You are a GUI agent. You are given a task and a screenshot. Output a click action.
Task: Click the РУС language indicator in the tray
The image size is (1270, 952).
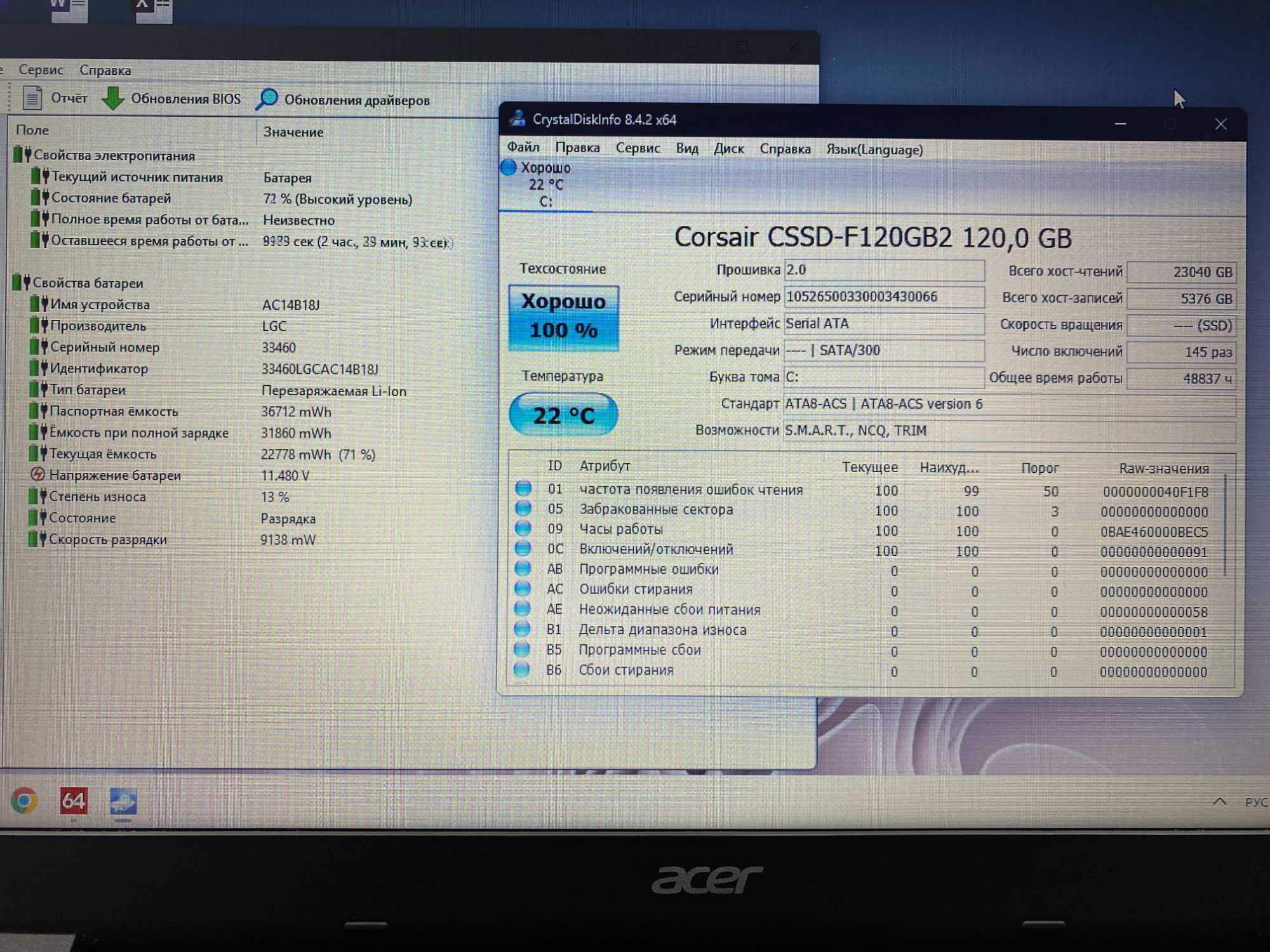1256,802
